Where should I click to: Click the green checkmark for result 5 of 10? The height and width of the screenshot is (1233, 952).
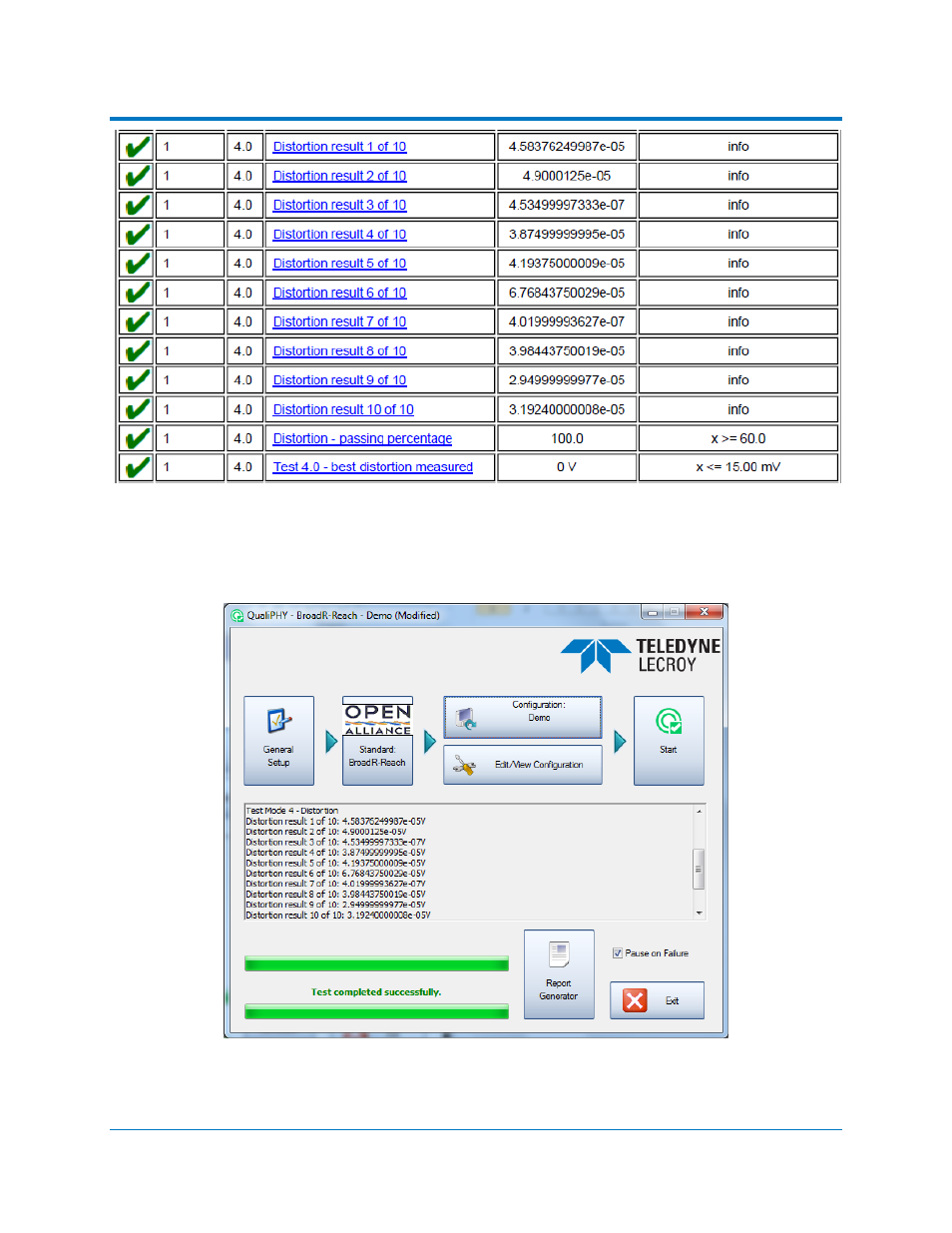pos(137,264)
